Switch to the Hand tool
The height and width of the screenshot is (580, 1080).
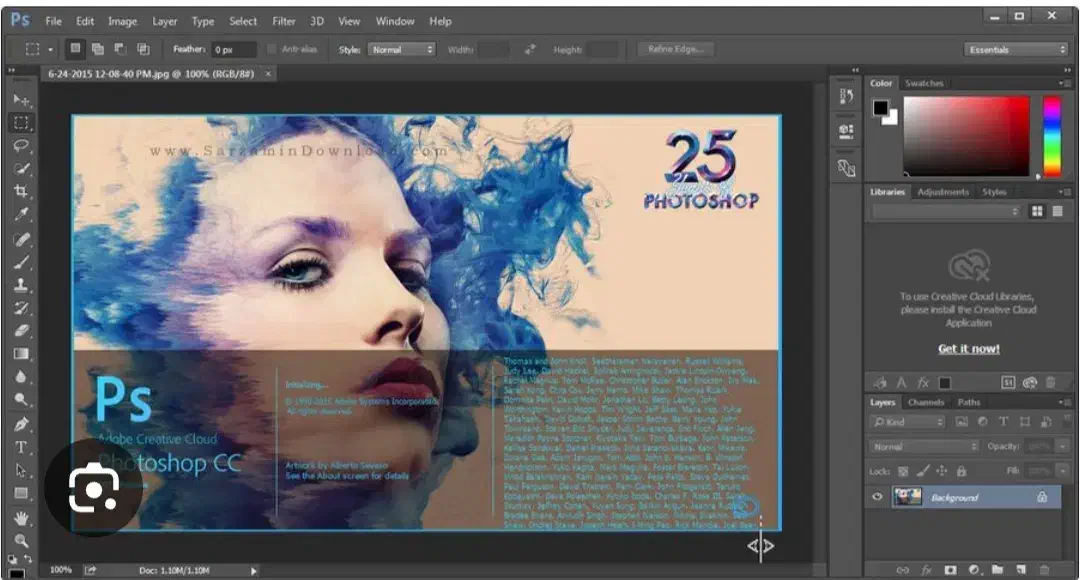point(21,517)
